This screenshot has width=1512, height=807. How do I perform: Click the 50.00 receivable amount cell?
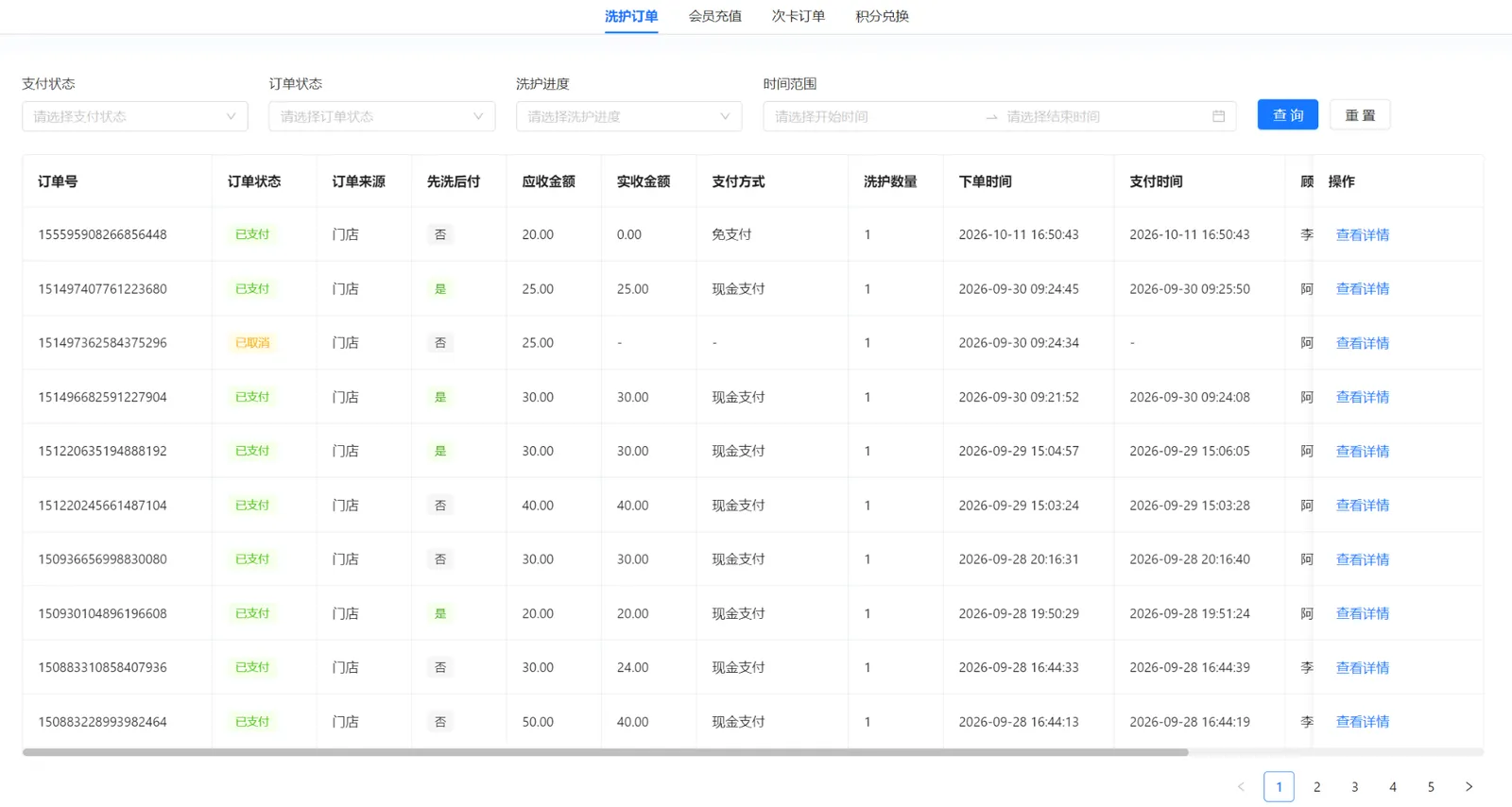pyautogui.click(x=538, y=722)
